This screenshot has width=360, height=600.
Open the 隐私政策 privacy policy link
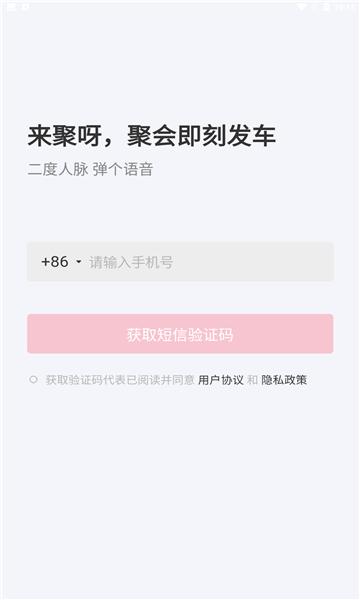click(x=284, y=380)
